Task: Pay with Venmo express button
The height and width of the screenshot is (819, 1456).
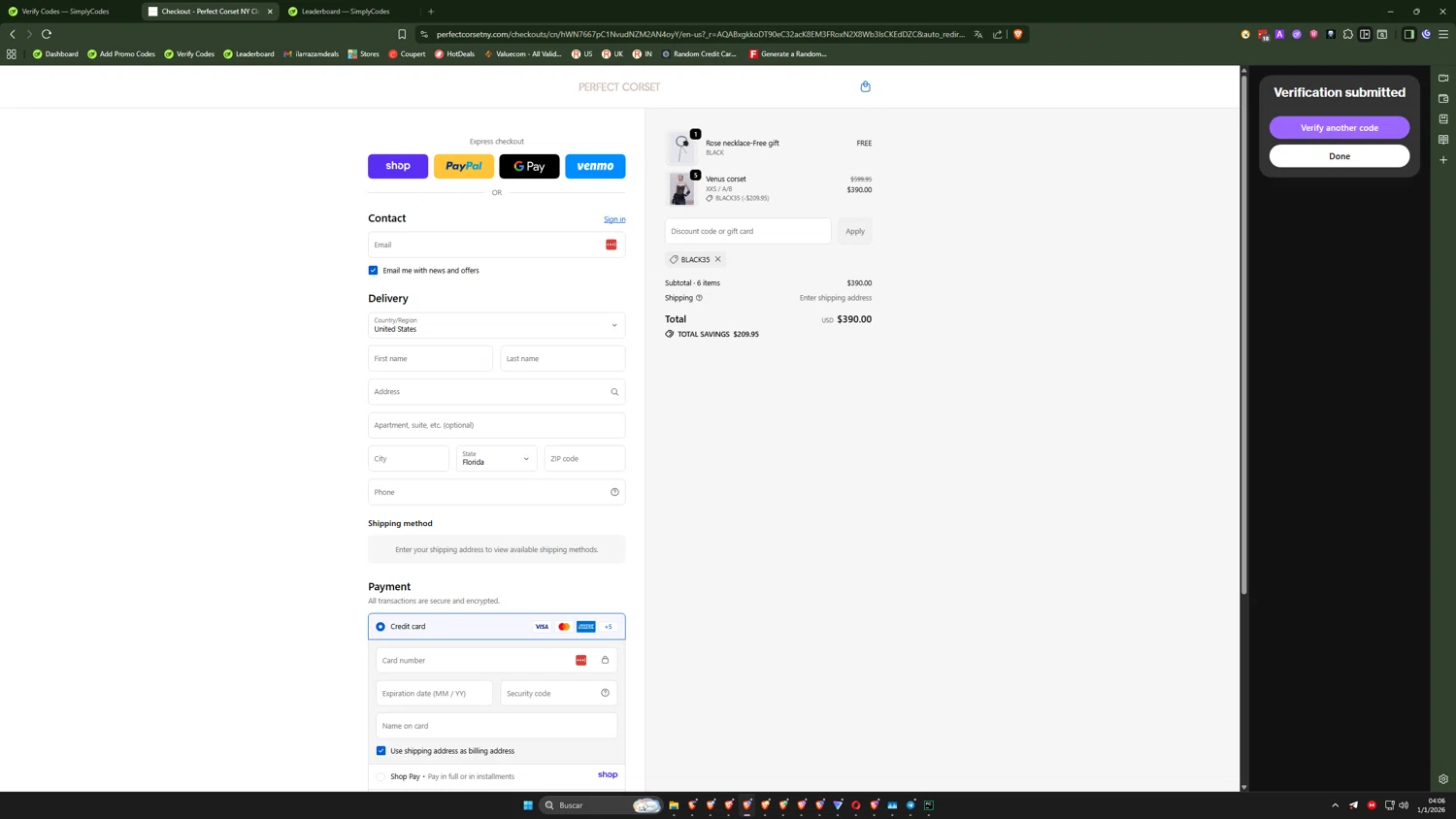Action: [595, 166]
